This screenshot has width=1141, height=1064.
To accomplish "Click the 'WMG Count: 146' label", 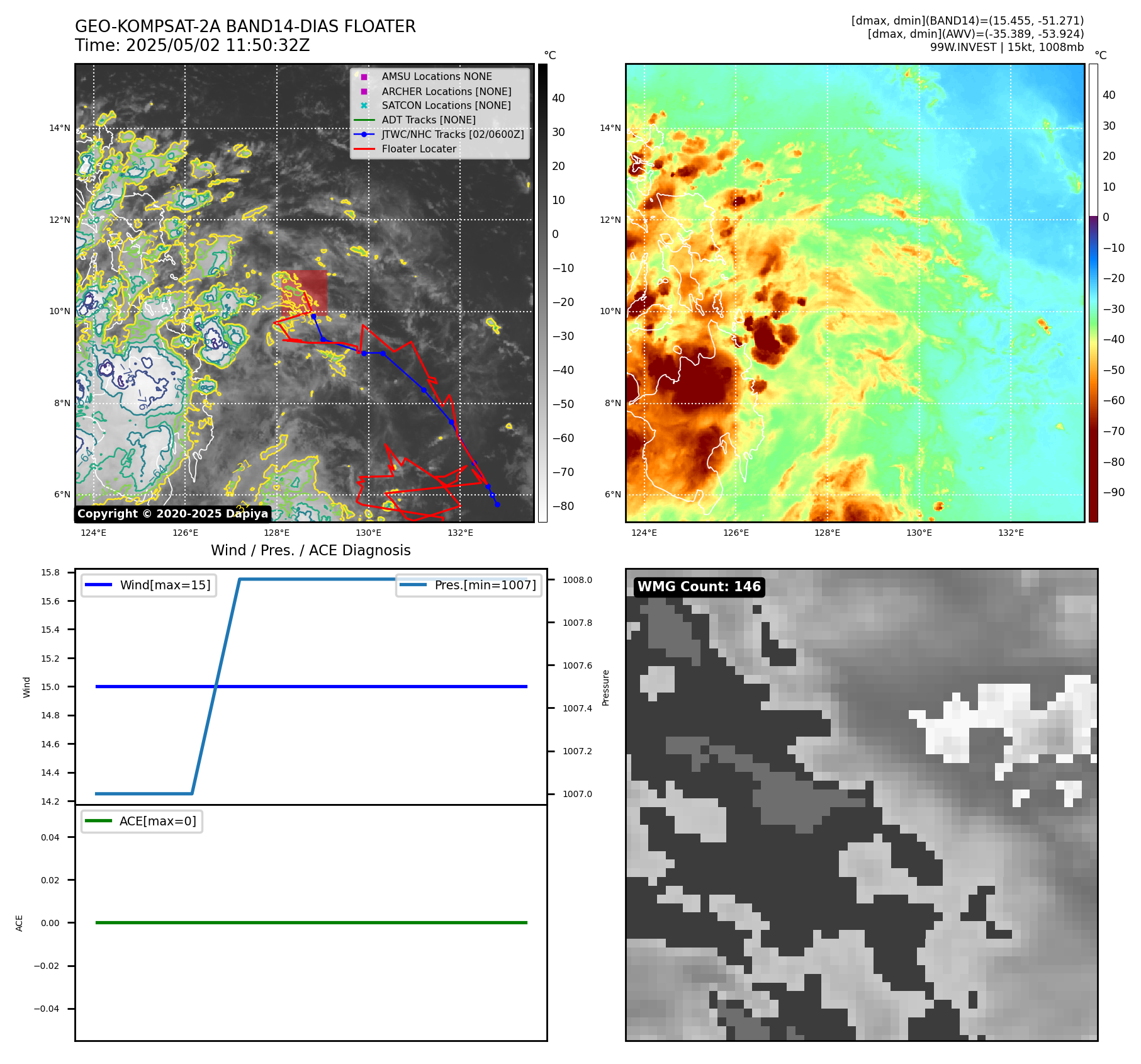I will [699, 587].
